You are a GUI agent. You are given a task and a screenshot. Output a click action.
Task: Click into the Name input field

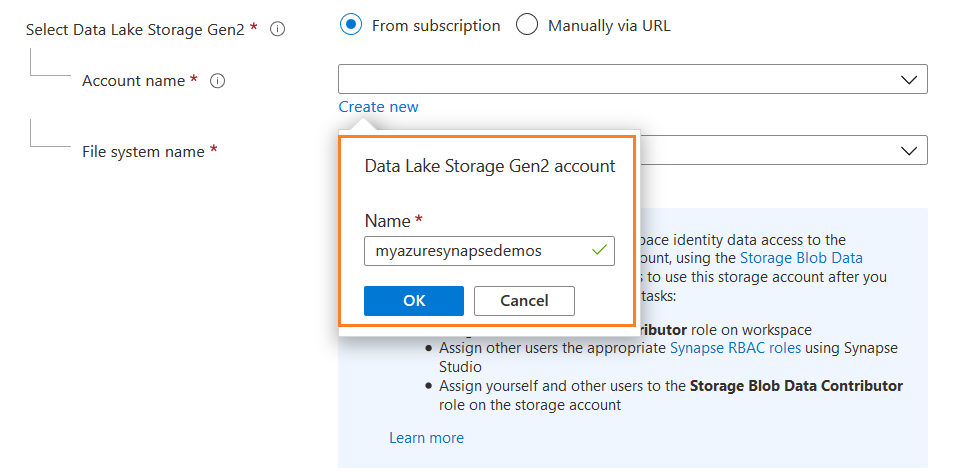489,251
